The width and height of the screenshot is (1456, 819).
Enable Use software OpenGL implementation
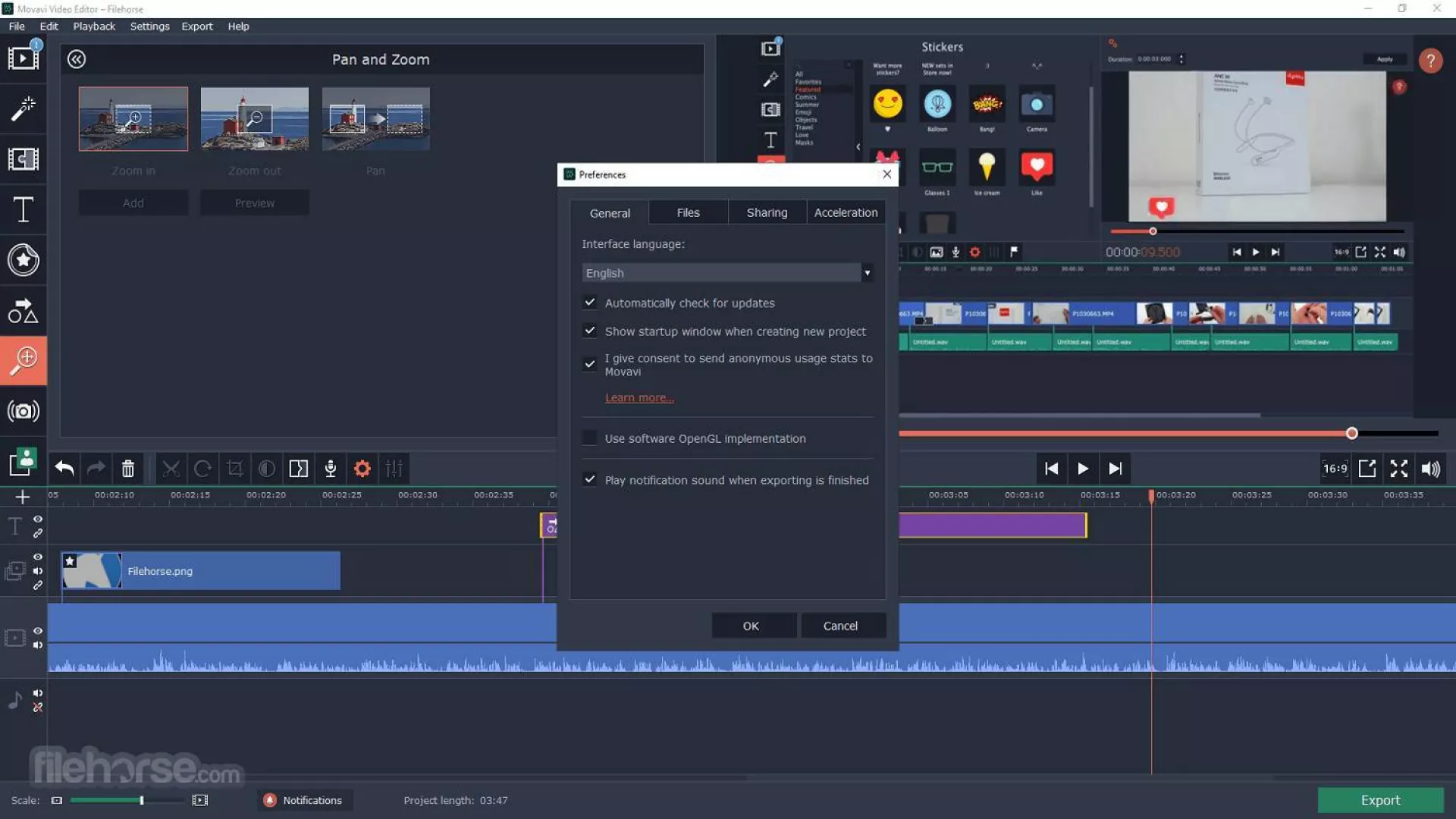590,438
